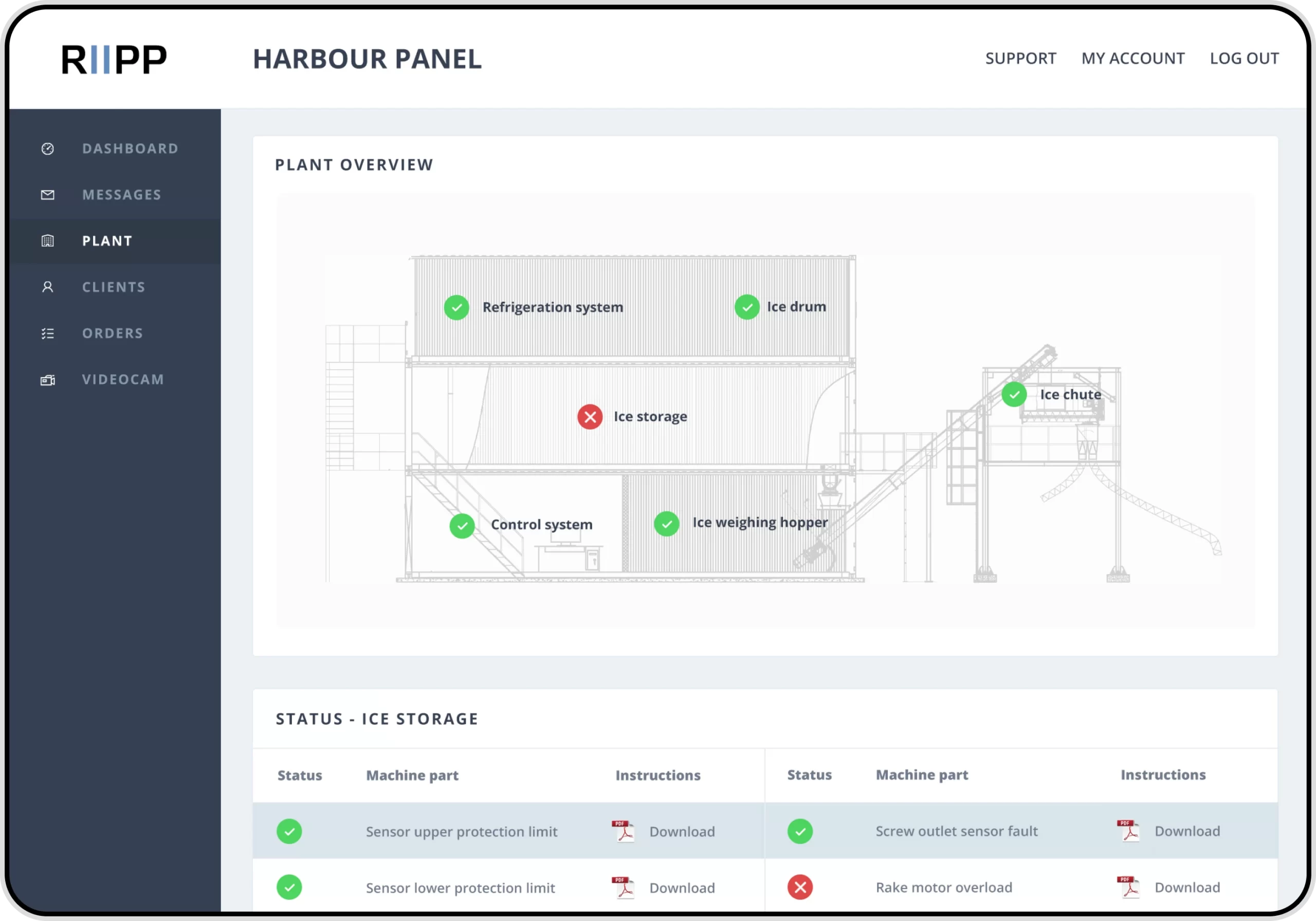Open the Orders sidebar menu item
This screenshot has width=1316, height=921.
coord(113,334)
